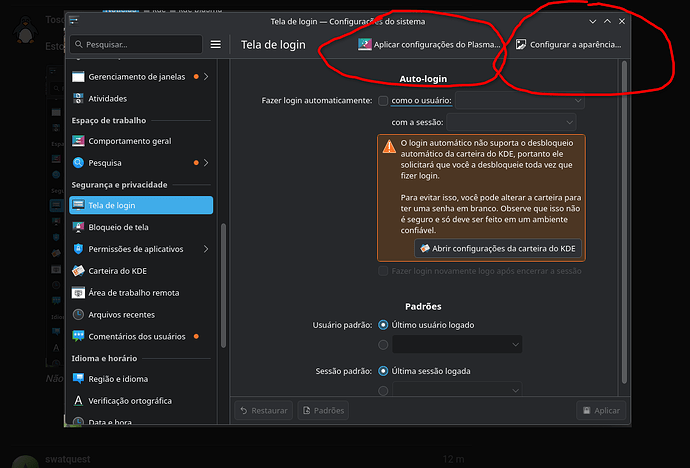Click Abrir configurações da carteira do KDE
Image resolution: width=690 pixels, height=468 pixels.
pyautogui.click(x=497, y=248)
